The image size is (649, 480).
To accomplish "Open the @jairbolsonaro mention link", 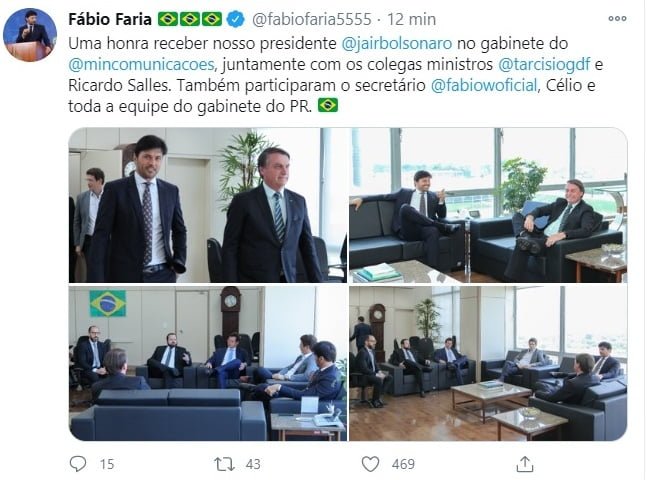I will (x=397, y=43).
